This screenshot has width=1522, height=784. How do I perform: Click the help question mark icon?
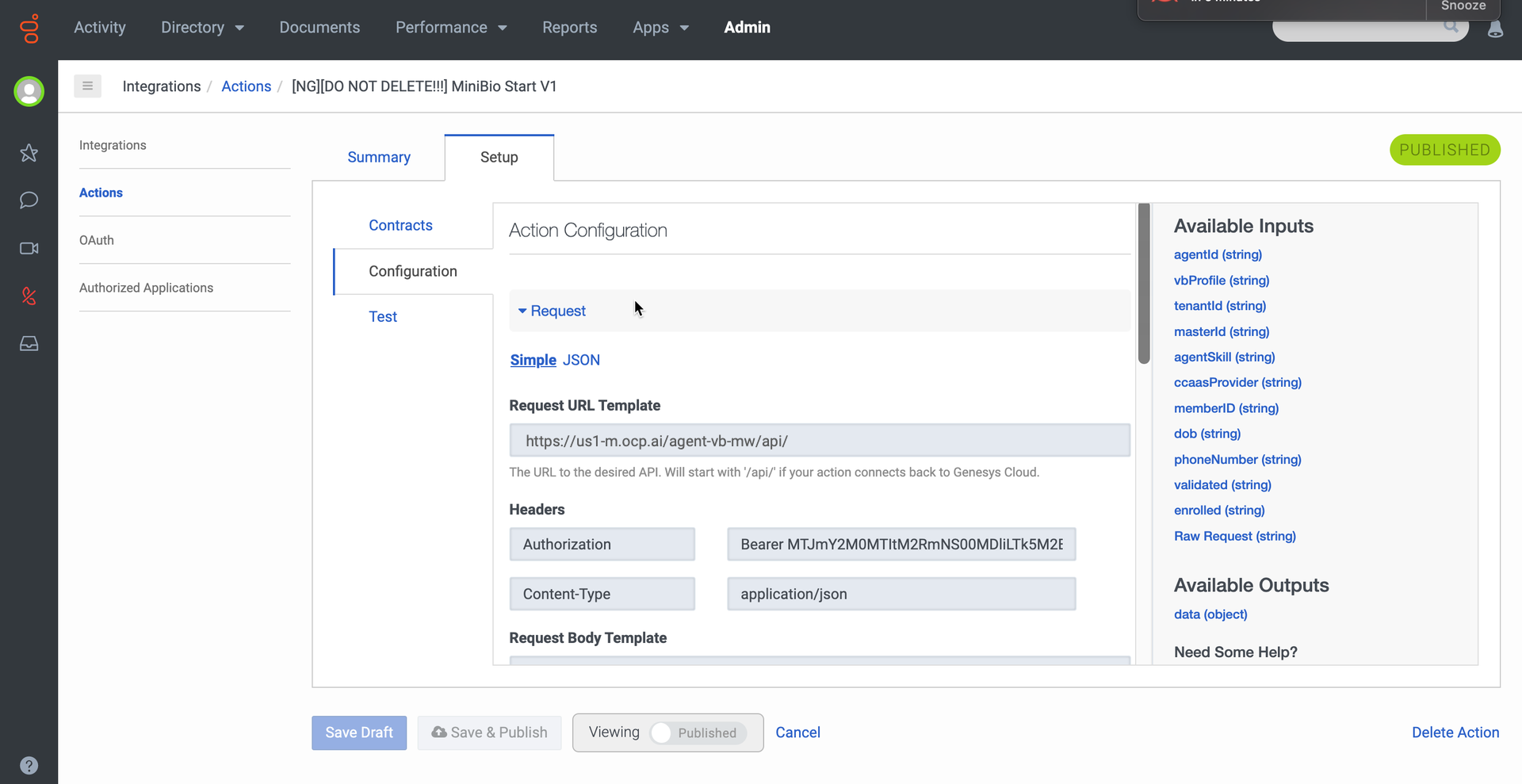pyautogui.click(x=29, y=766)
